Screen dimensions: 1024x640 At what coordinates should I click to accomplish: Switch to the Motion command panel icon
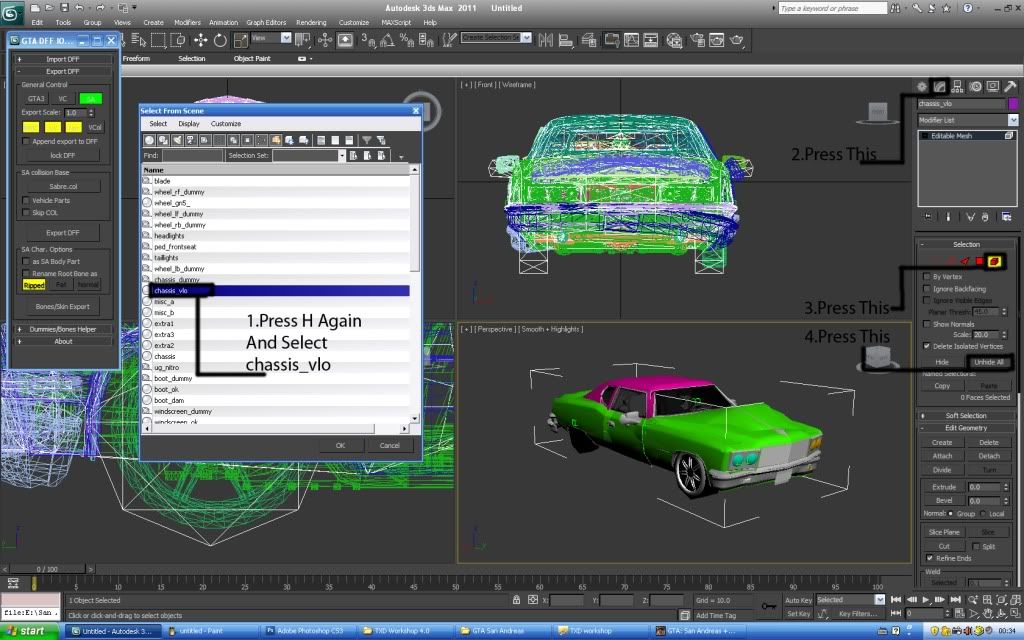coord(975,86)
